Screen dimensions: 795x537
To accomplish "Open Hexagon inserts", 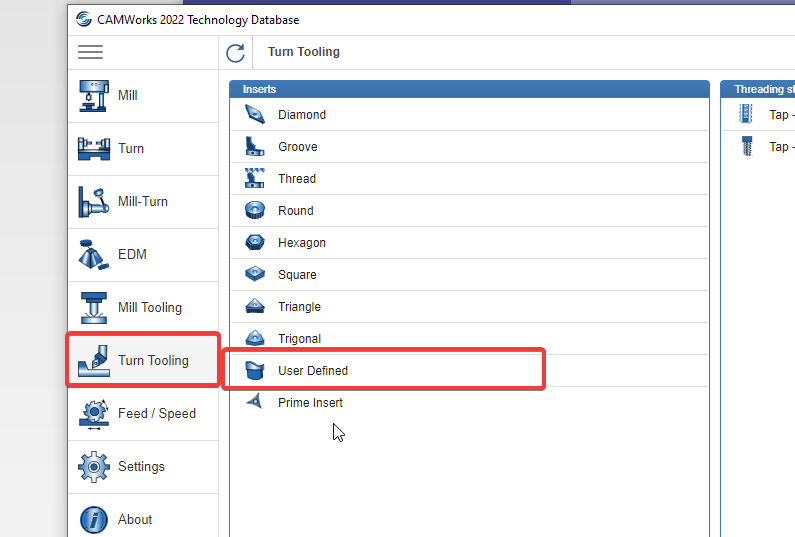I will click(x=469, y=242).
